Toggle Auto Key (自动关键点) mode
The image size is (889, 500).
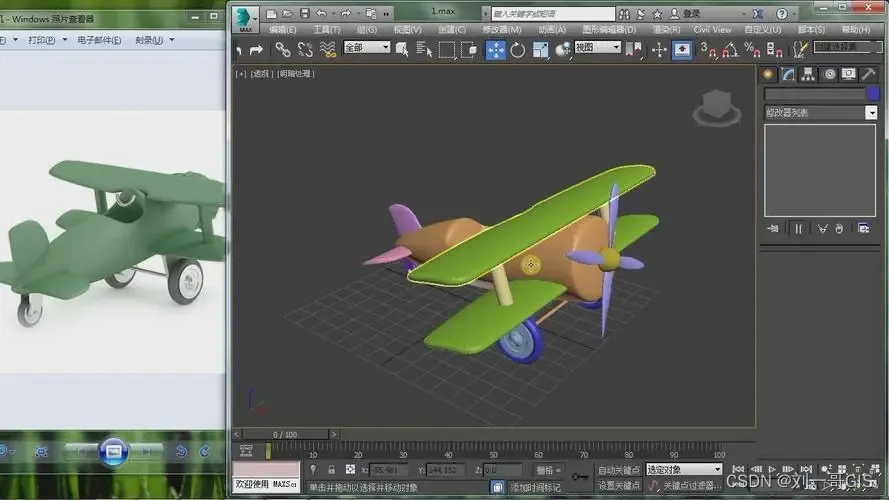click(618, 469)
